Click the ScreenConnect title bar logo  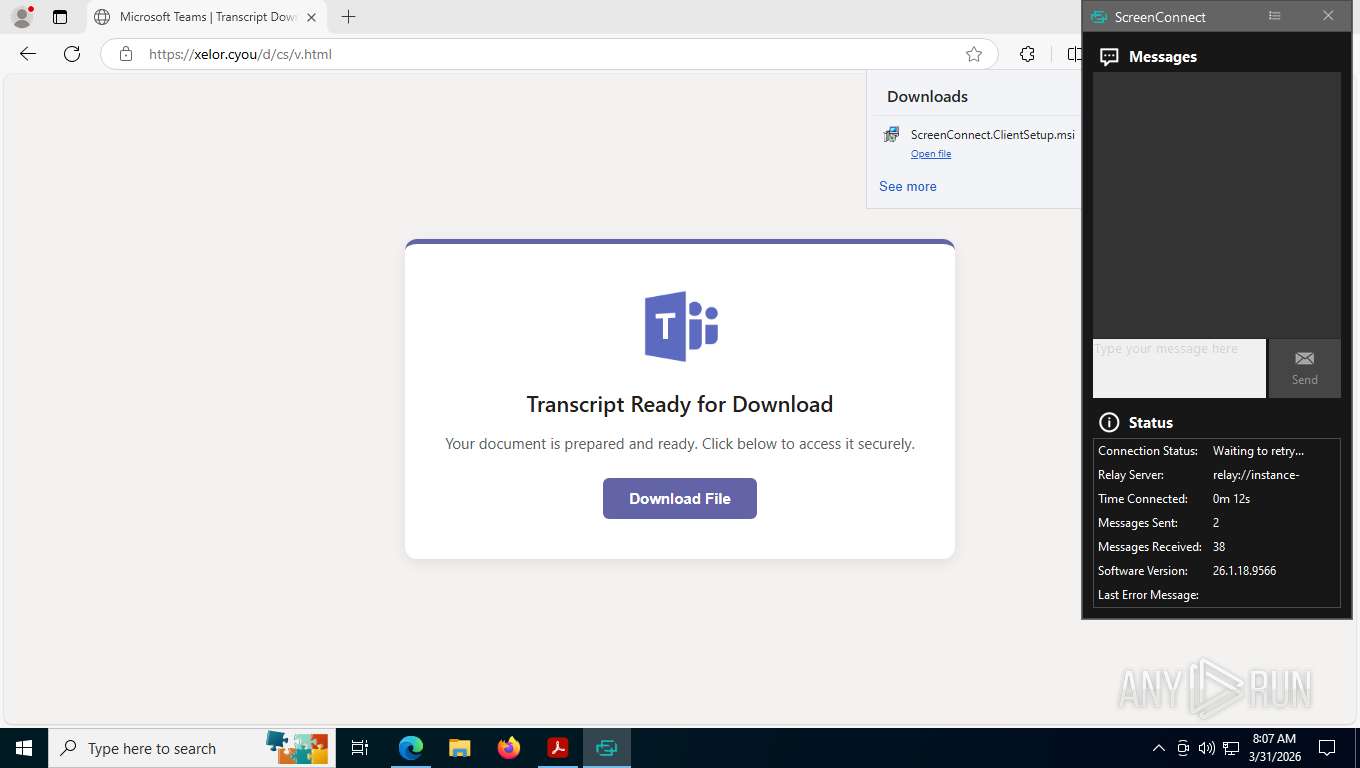[1099, 17]
